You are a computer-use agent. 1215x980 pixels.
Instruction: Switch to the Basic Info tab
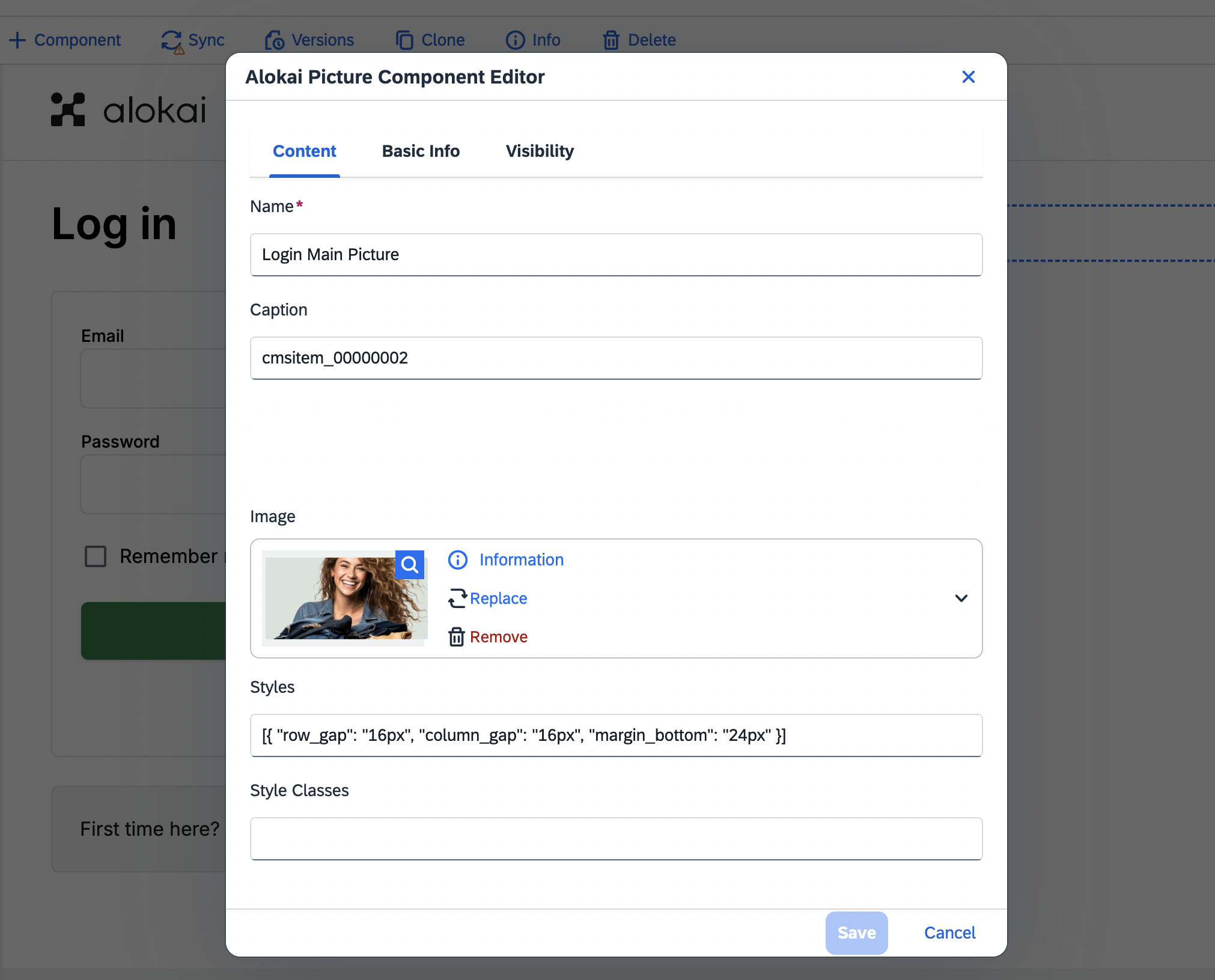[x=421, y=151]
